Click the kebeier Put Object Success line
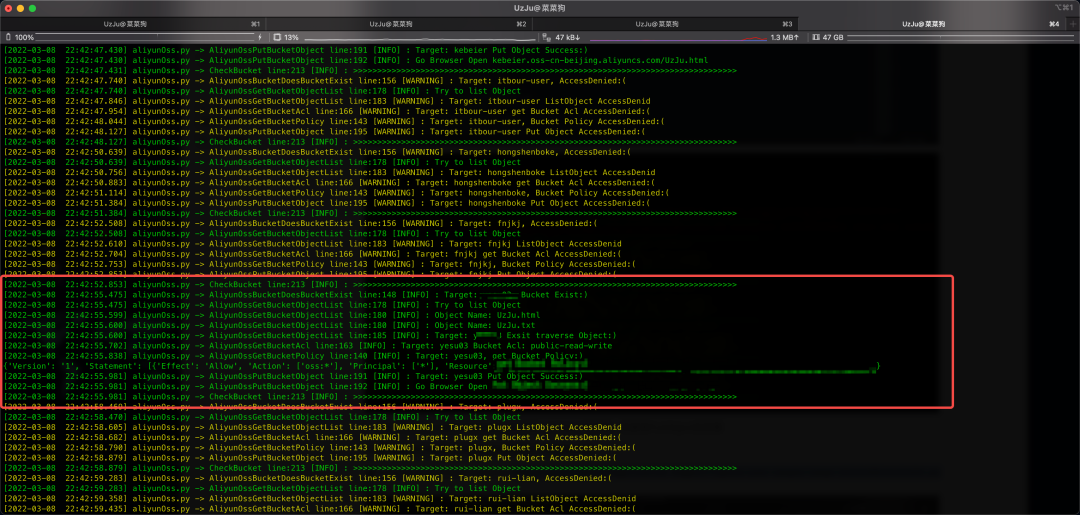 pos(295,50)
